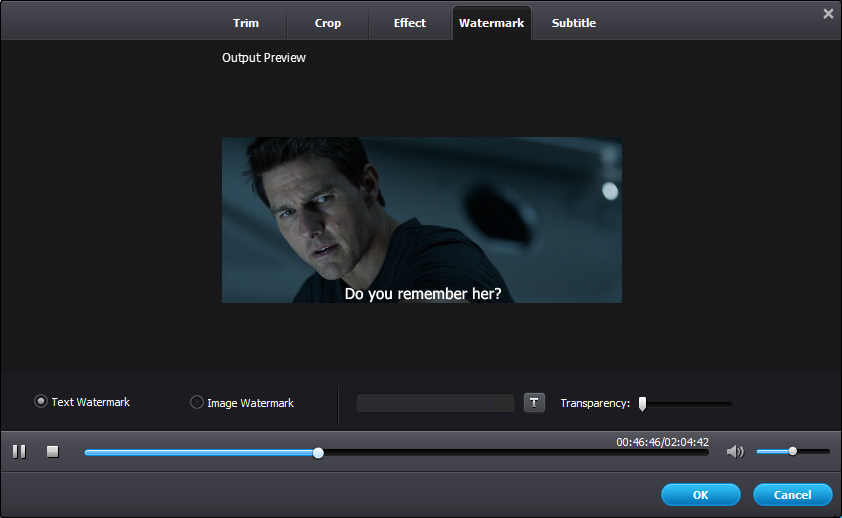Open the Subtitle tab
This screenshot has width=842, height=518.
(x=574, y=23)
